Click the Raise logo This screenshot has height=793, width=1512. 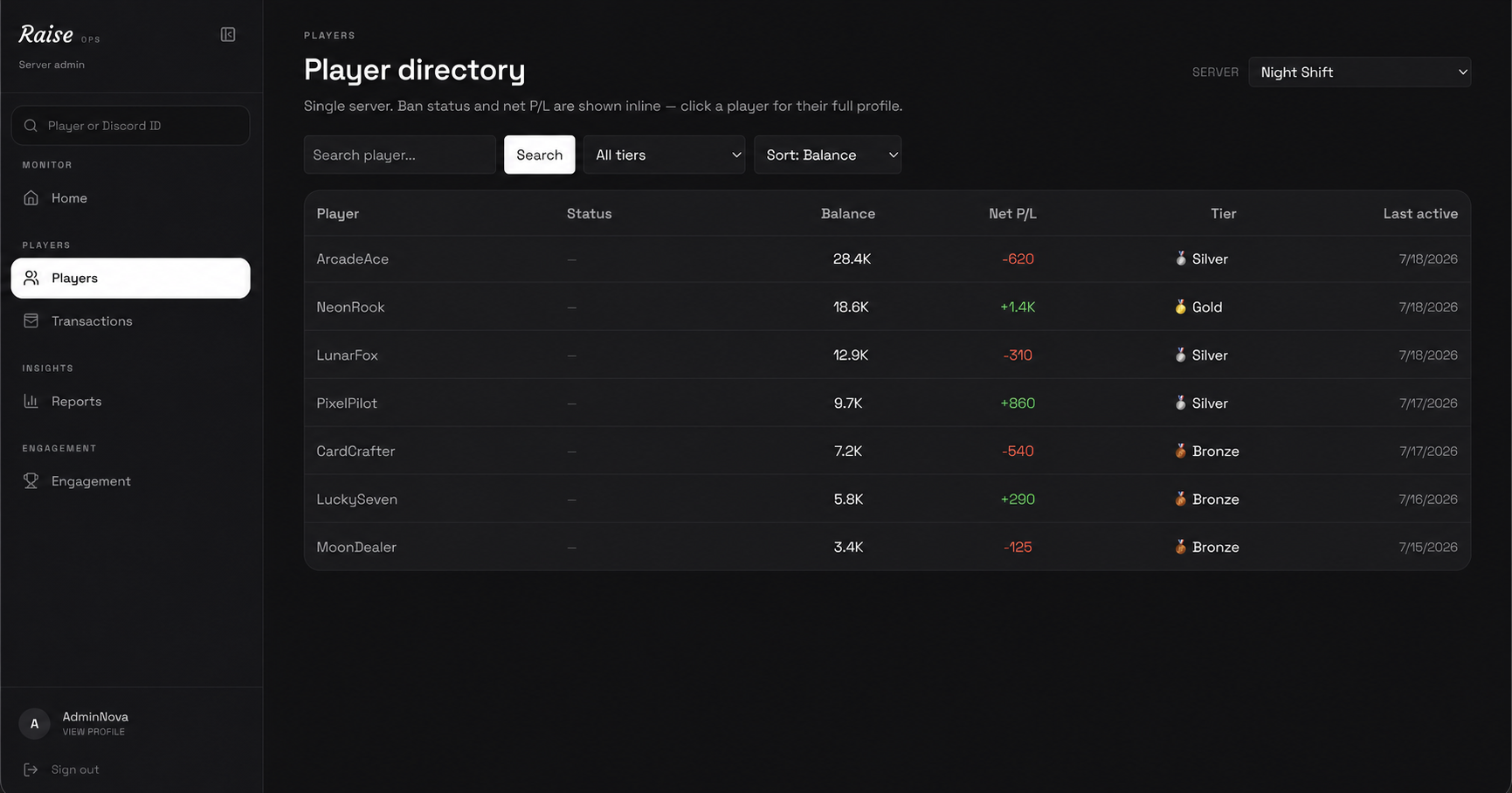(46, 34)
